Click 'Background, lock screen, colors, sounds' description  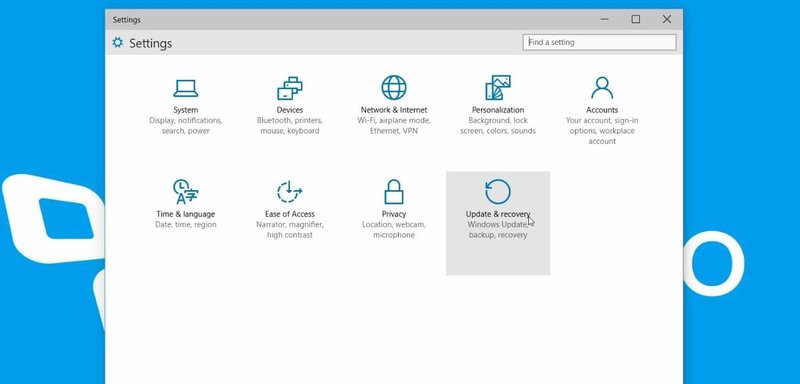click(498, 126)
